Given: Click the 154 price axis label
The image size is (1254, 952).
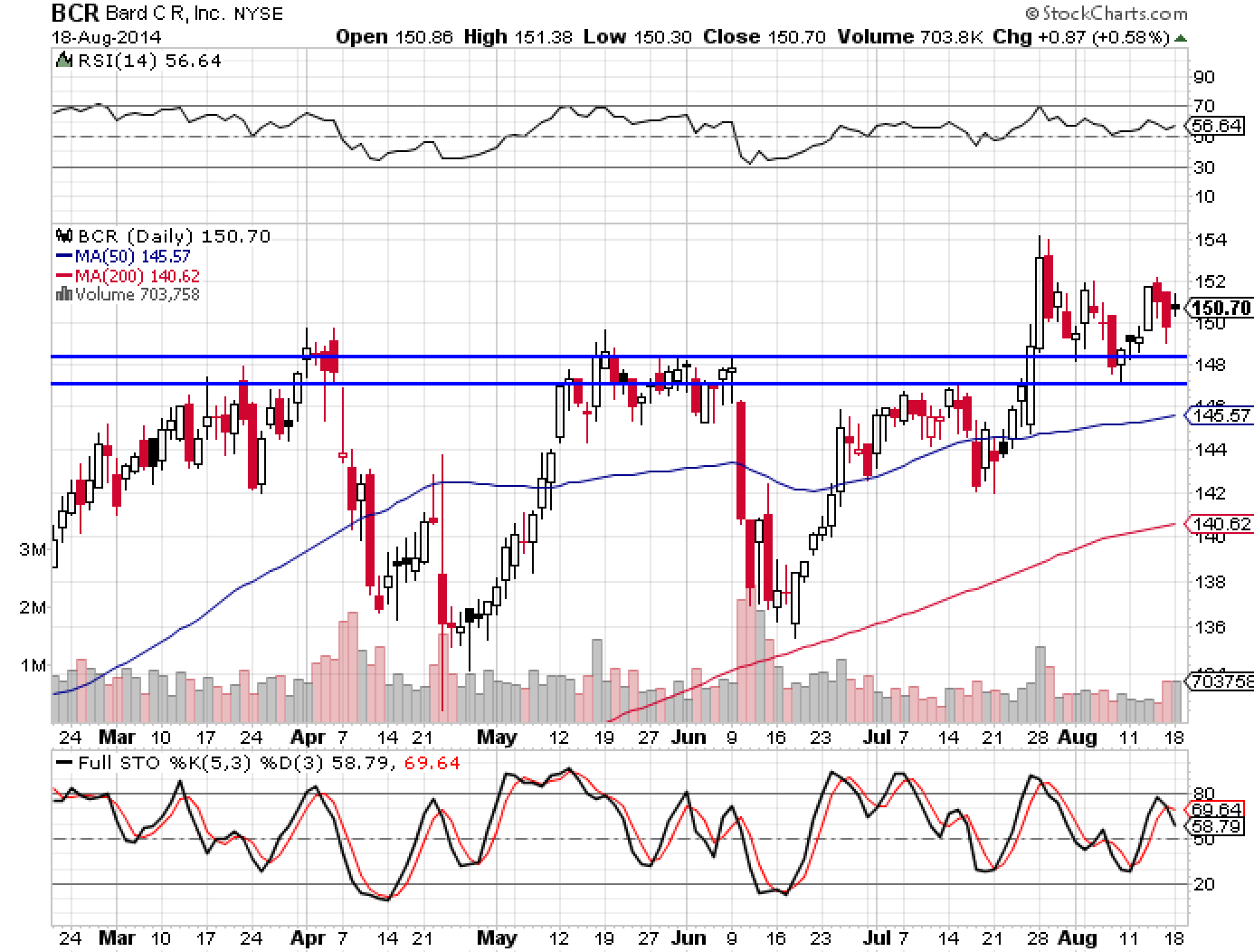Looking at the screenshot, I should pyautogui.click(x=1212, y=240).
